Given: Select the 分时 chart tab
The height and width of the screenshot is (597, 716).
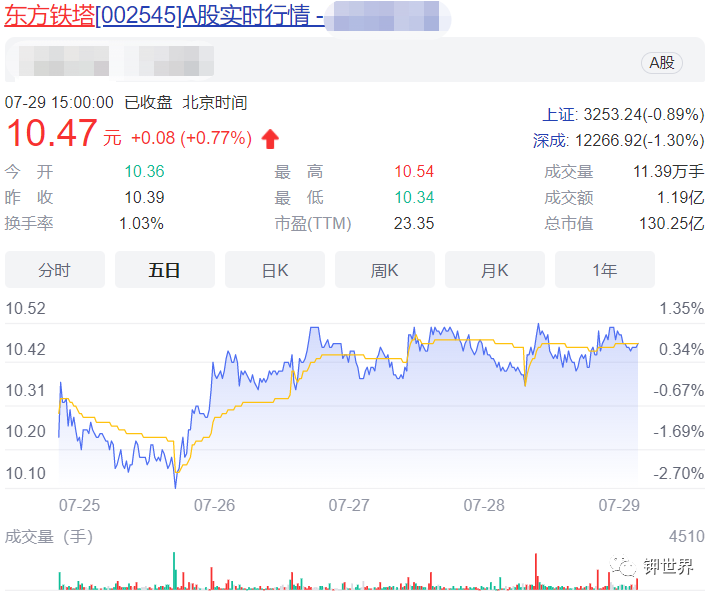Looking at the screenshot, I should pos(55,270).
